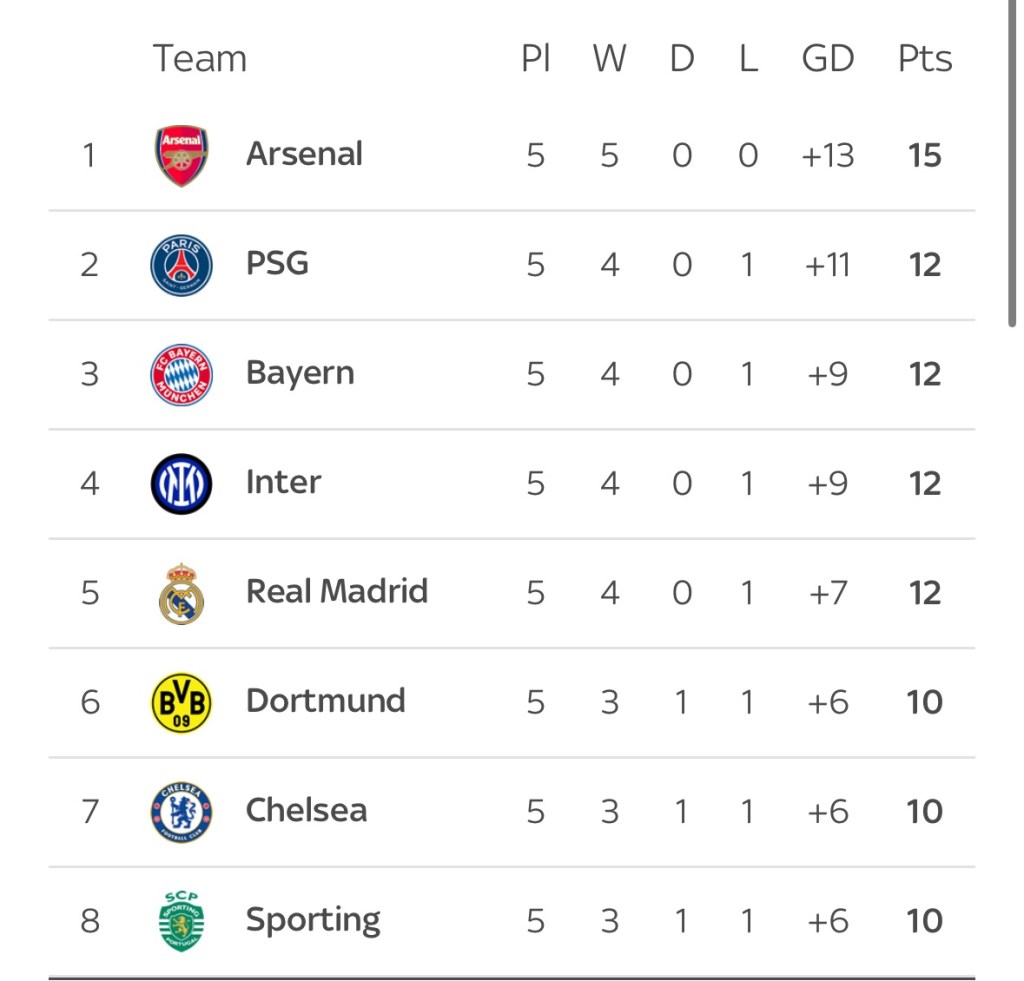Open the Real Madrid team link

pyautogui.click(x=336, y=591)
